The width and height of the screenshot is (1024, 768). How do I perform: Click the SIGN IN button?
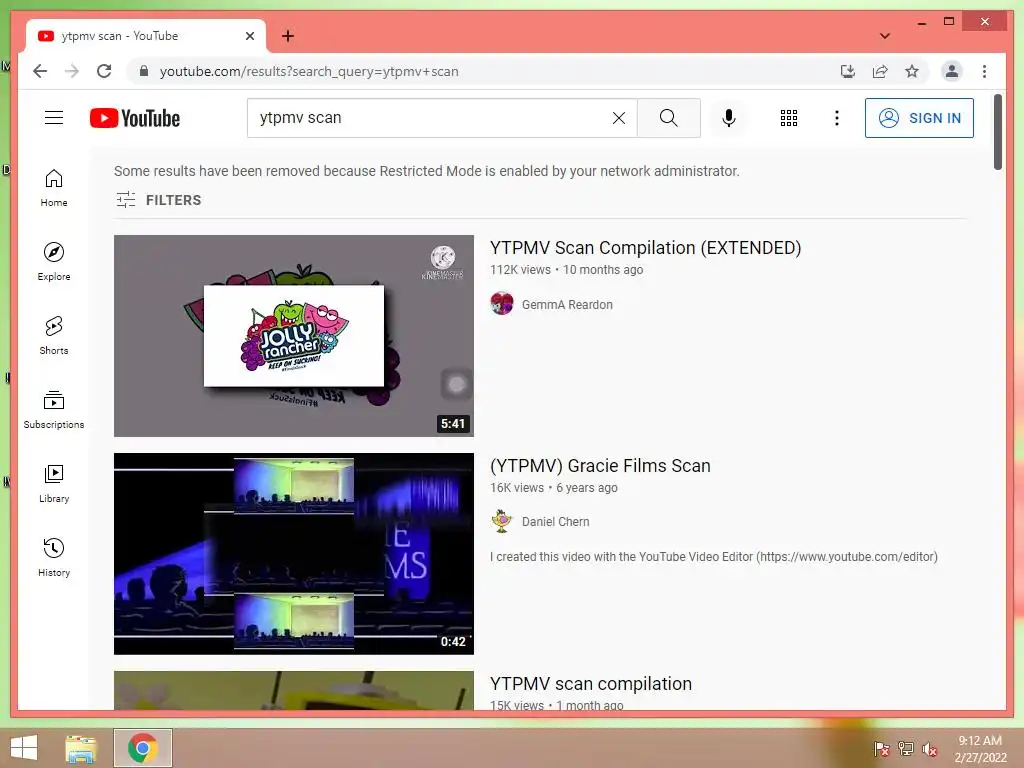point(919,118)
